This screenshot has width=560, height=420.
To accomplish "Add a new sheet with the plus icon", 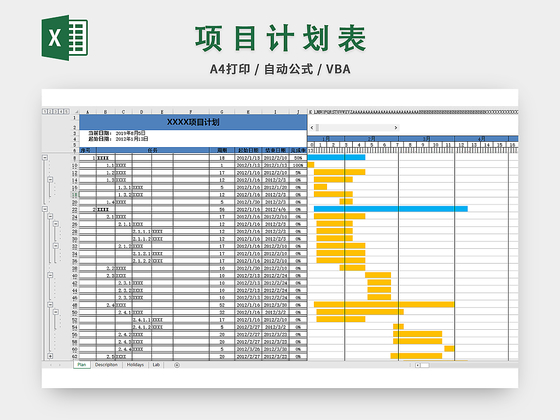I will pyautogui.click(x=177, y=365).
